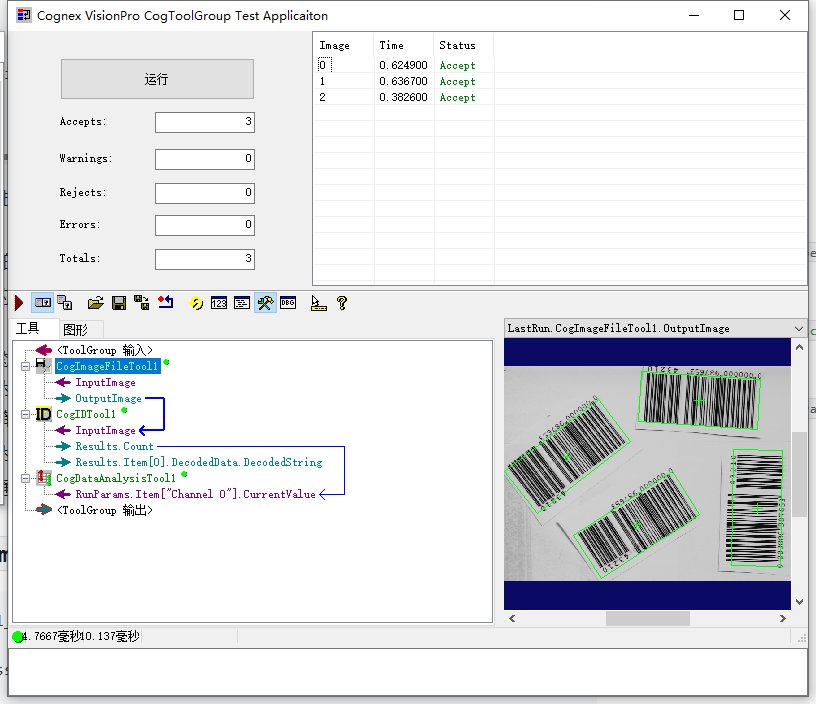Click the Warnings count field
The image size is (816, 704).
click(x=205, y=159)
